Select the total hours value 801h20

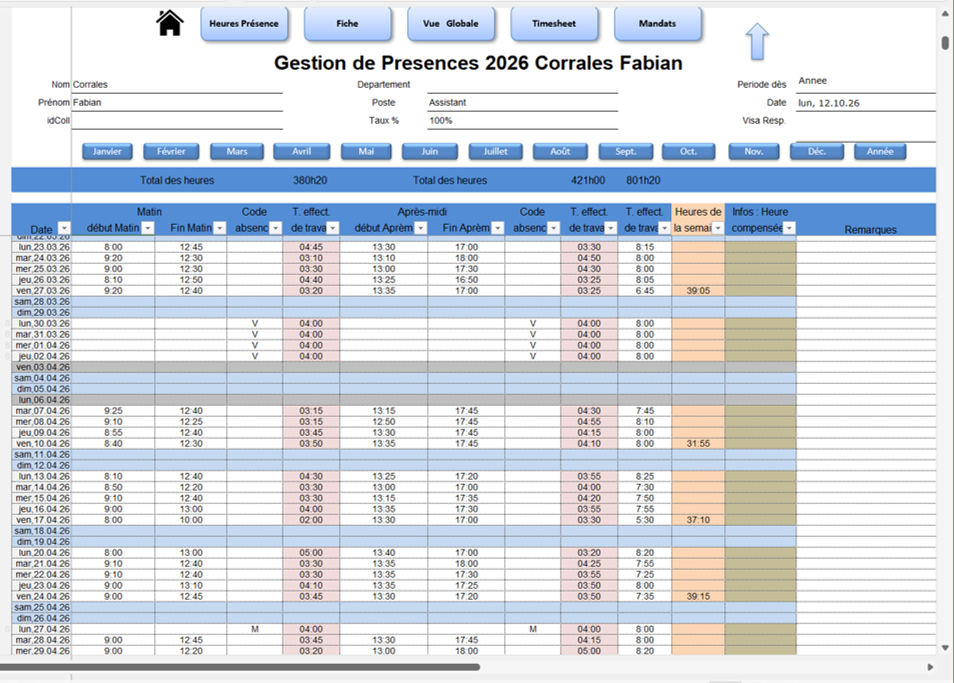pos(643,180)
